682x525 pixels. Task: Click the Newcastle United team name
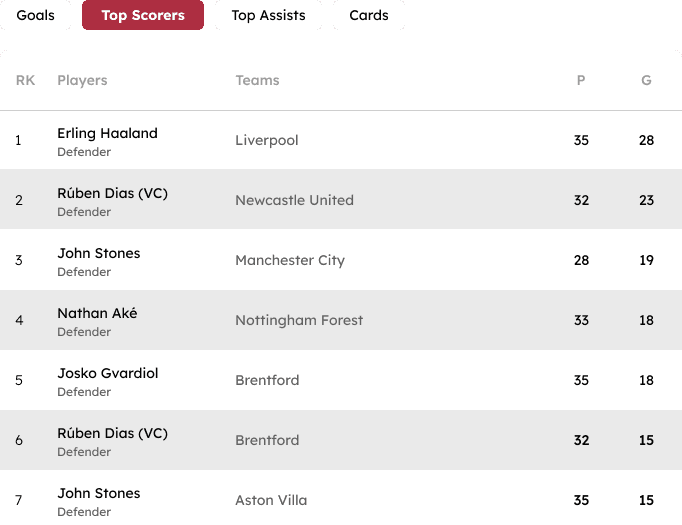294,200
